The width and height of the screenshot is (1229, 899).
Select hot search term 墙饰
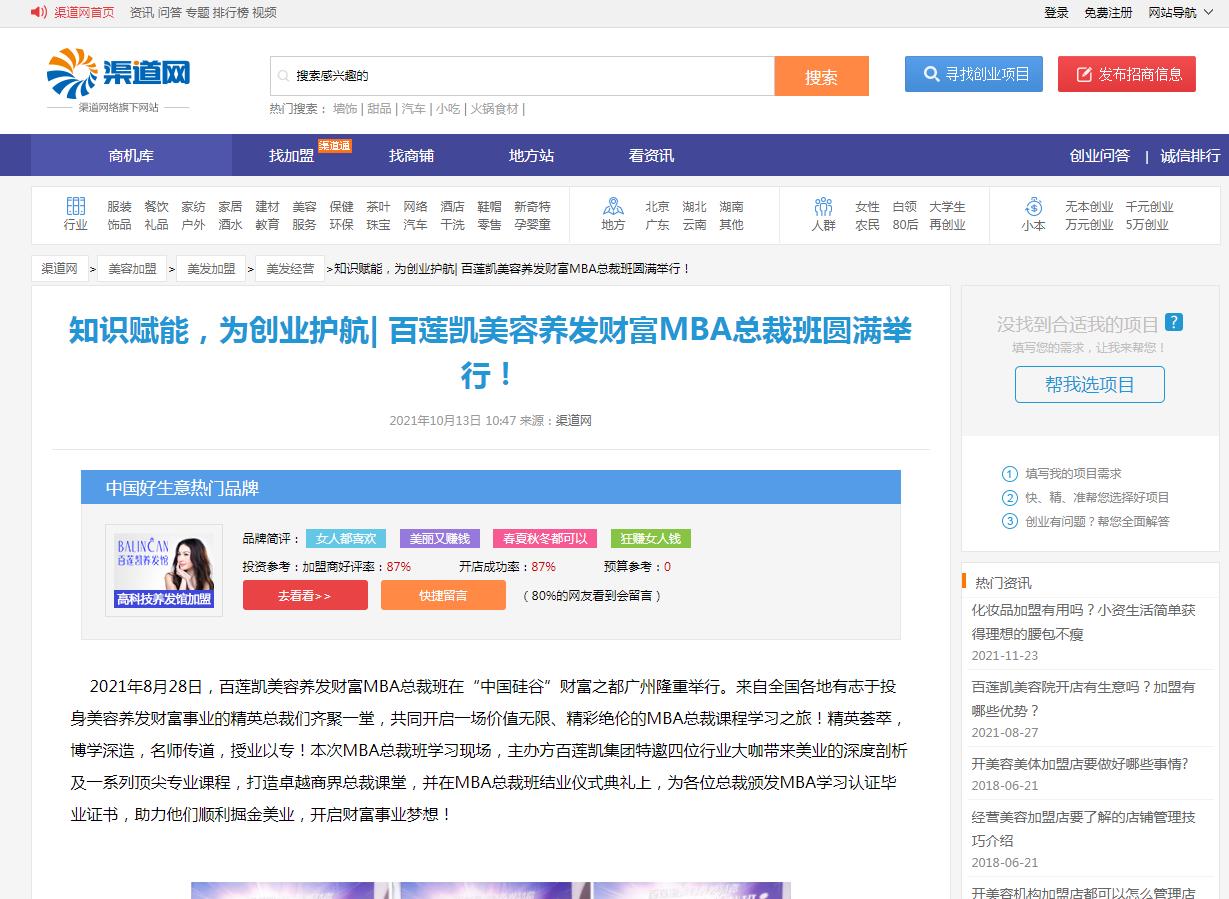point(345,109)
